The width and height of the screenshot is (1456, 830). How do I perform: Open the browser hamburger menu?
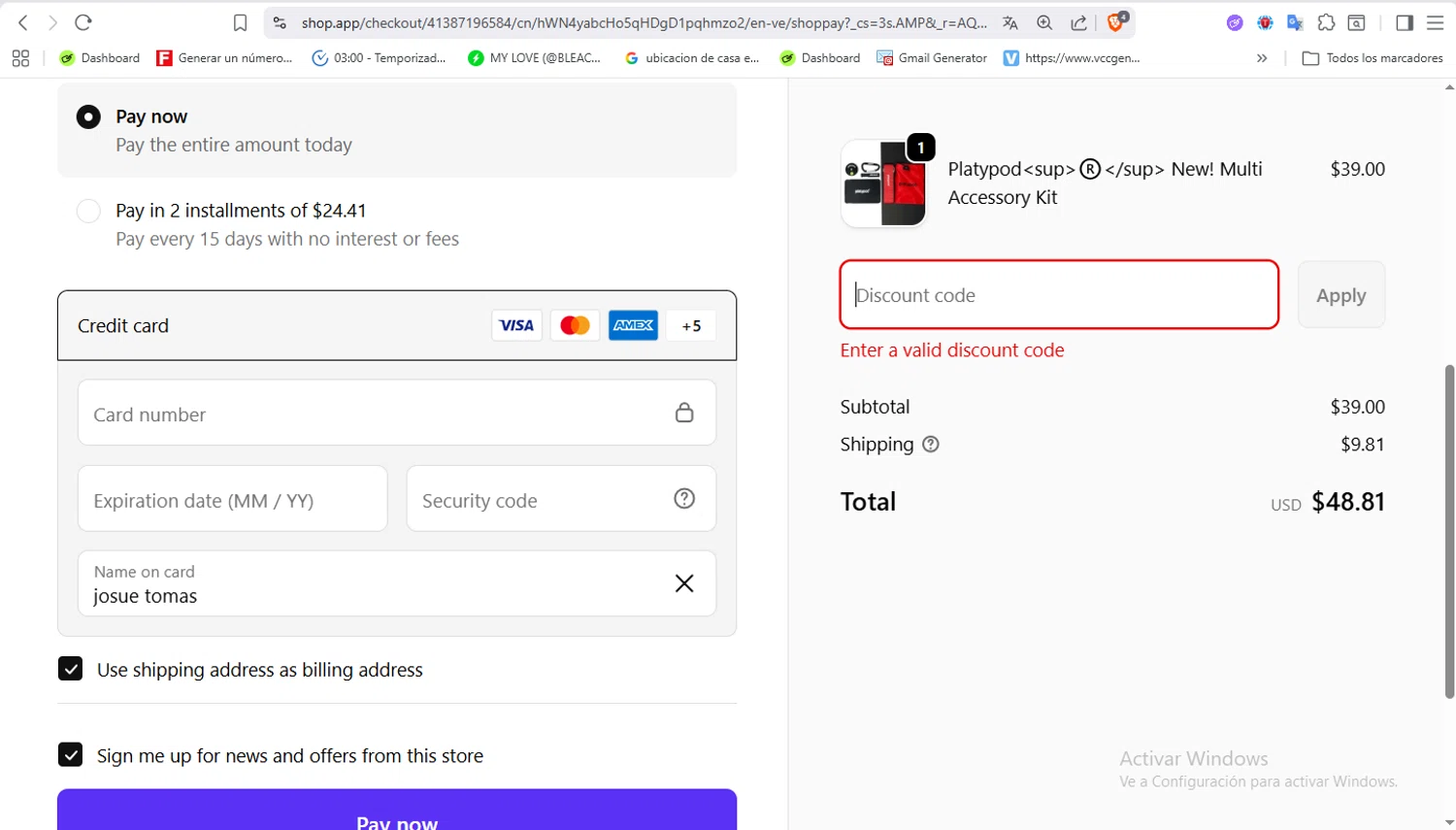(x=1435, y=22)
